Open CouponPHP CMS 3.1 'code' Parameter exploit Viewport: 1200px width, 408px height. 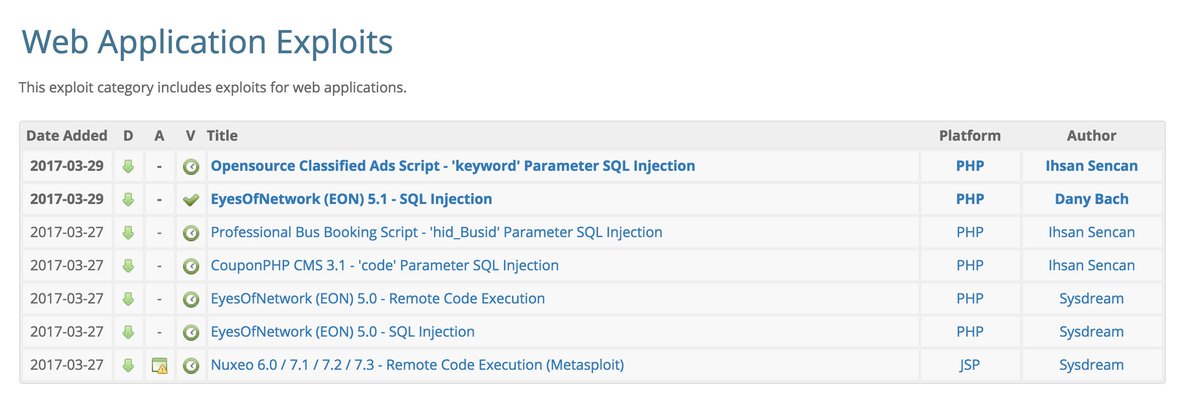coord(384,265)
